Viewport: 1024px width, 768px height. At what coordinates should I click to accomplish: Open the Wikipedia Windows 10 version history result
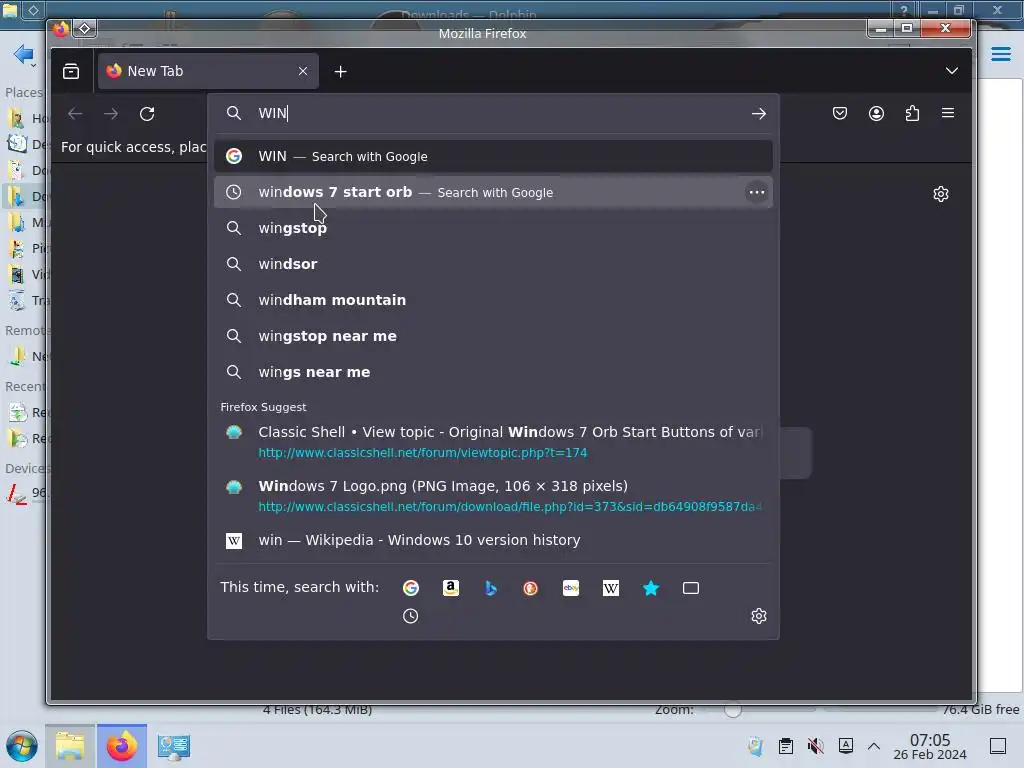coord(493,541)
